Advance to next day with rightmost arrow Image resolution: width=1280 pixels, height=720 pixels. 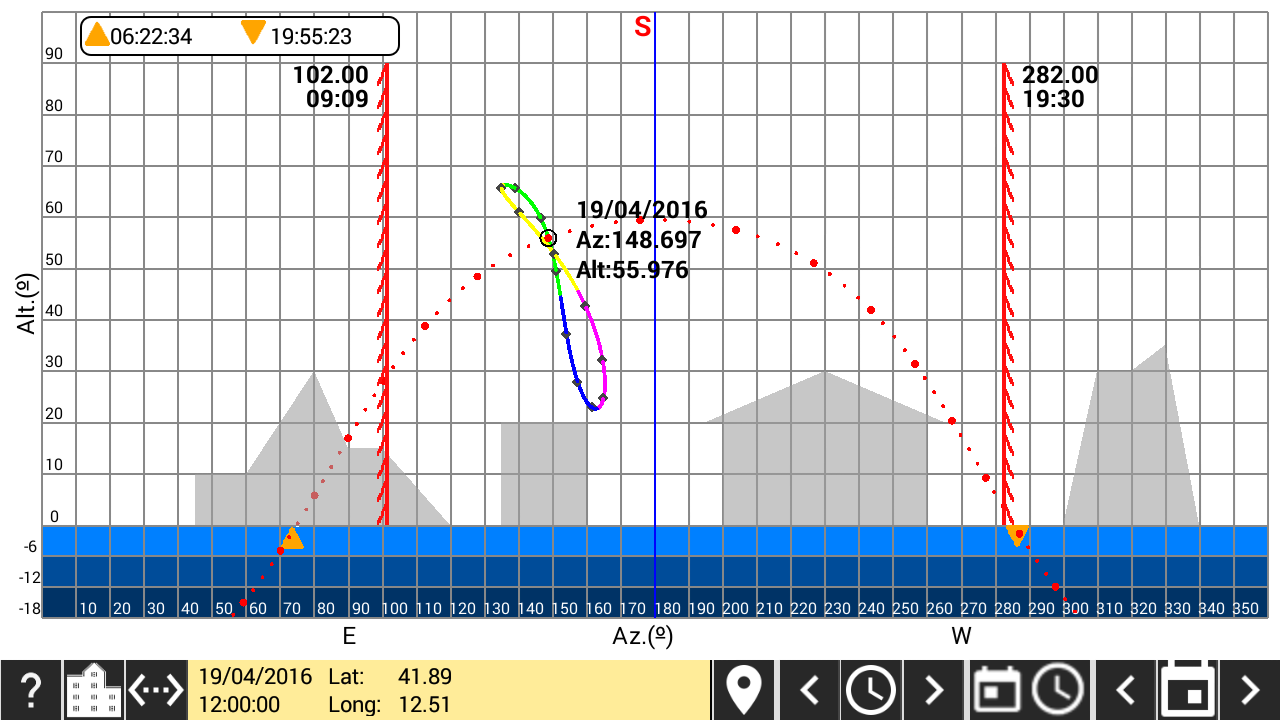pos(1249,690)
